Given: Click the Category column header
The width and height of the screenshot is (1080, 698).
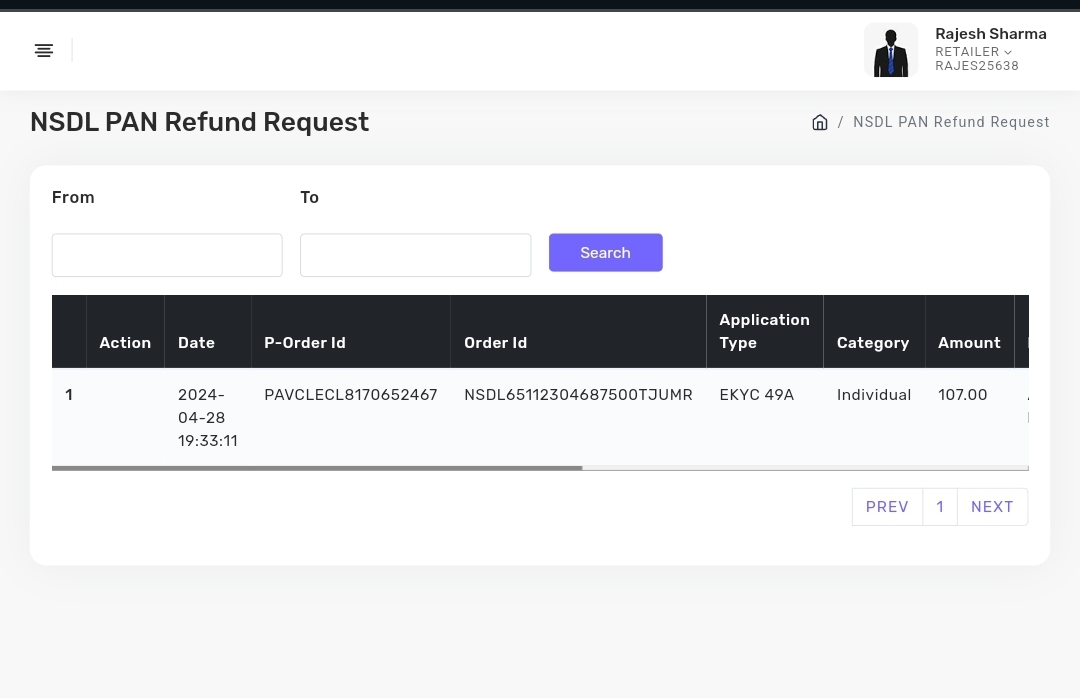Looking at the screenshot, I should coord(873,343).
